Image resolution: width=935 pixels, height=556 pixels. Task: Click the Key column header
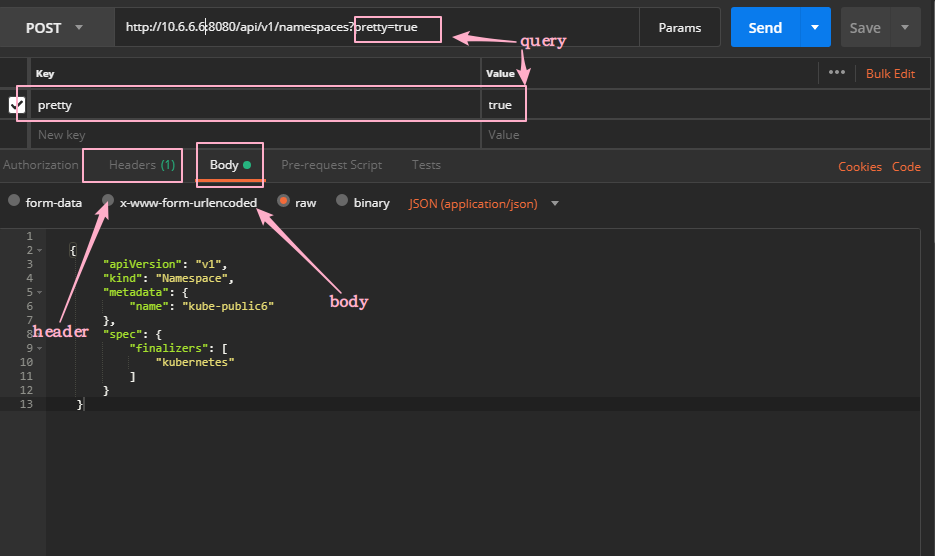pyautogui.click(x=45, y=73)
